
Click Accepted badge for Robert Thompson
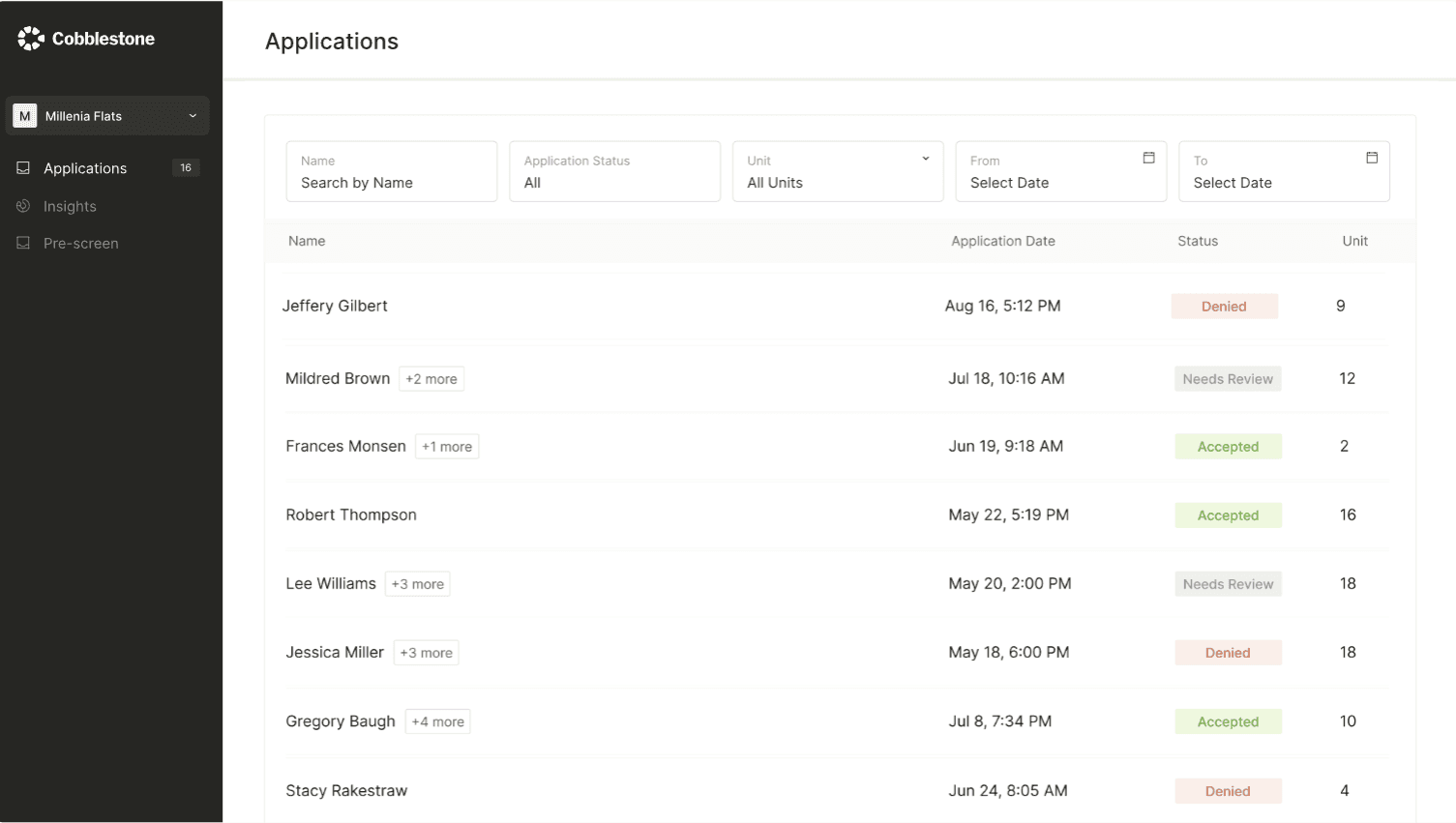(x=1229, y=515)
